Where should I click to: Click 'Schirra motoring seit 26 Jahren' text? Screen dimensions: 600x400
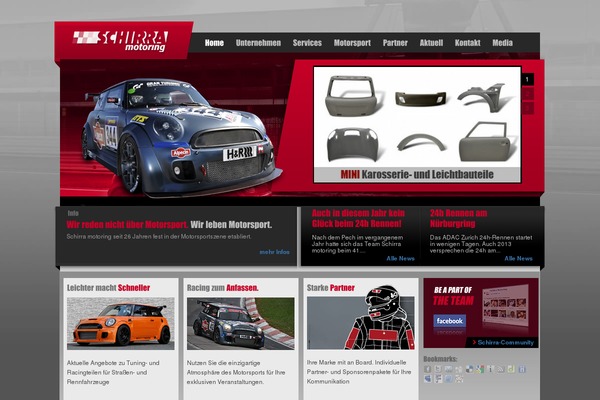coord(159,237)
